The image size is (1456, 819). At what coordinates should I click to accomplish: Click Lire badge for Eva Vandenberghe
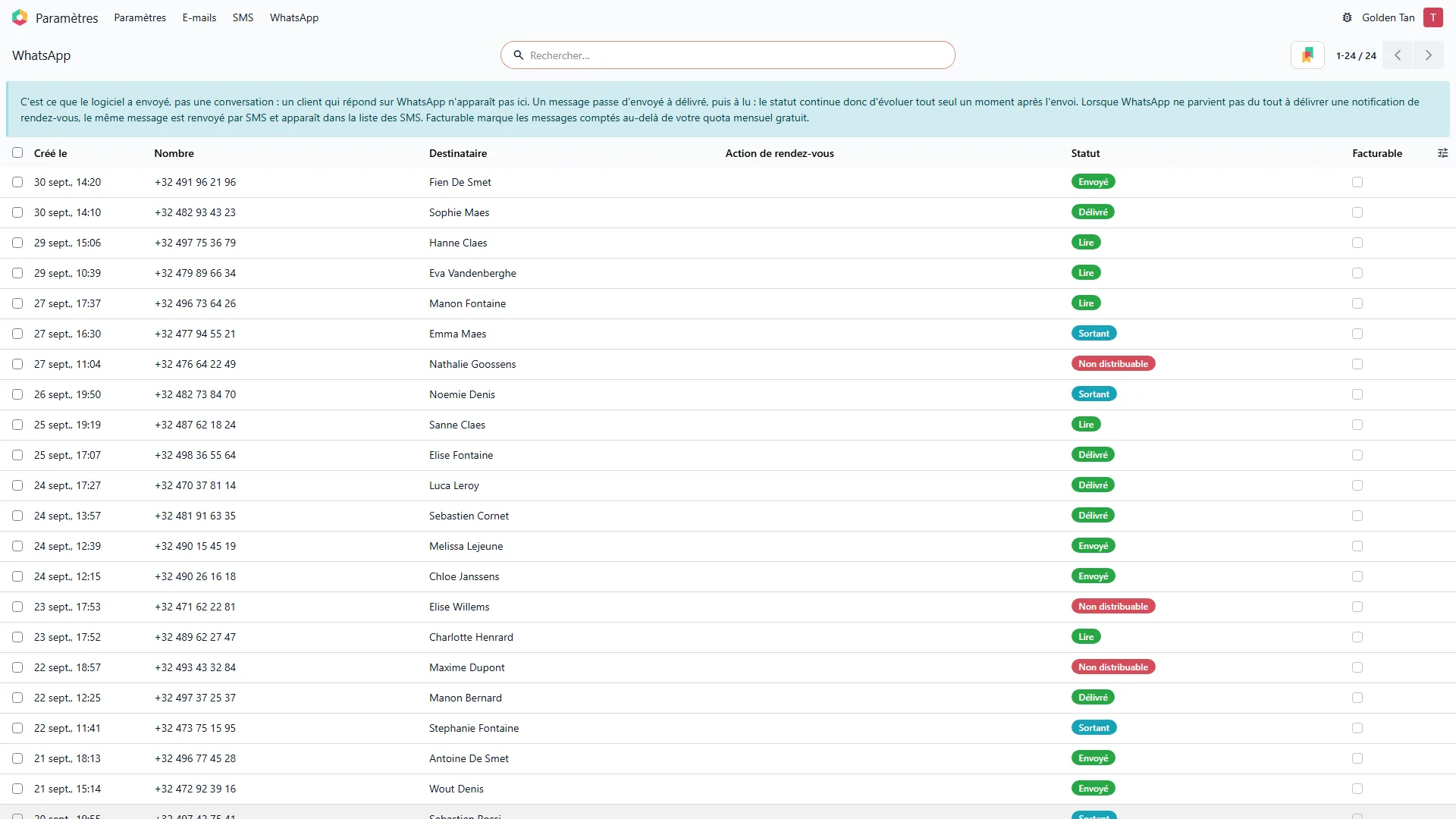point(1086,273)
